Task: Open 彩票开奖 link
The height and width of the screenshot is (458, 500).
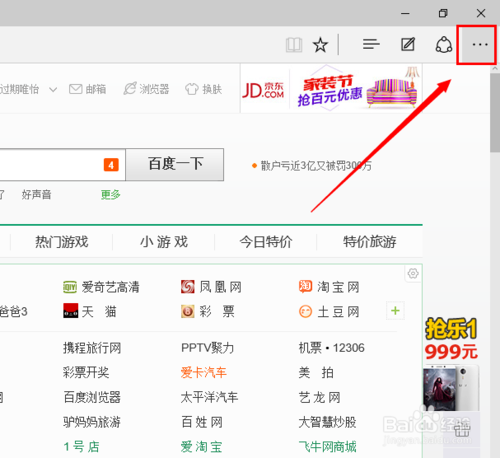Action: coord(86,372)
